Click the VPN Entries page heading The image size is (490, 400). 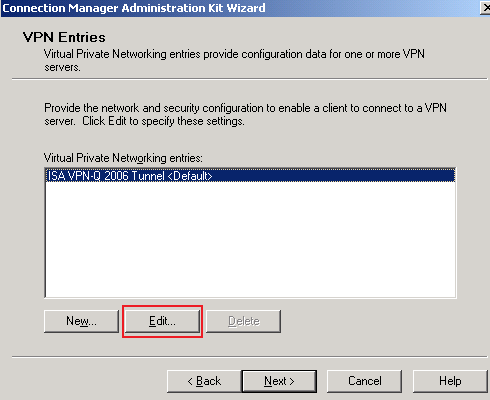(x=64, y=37)
